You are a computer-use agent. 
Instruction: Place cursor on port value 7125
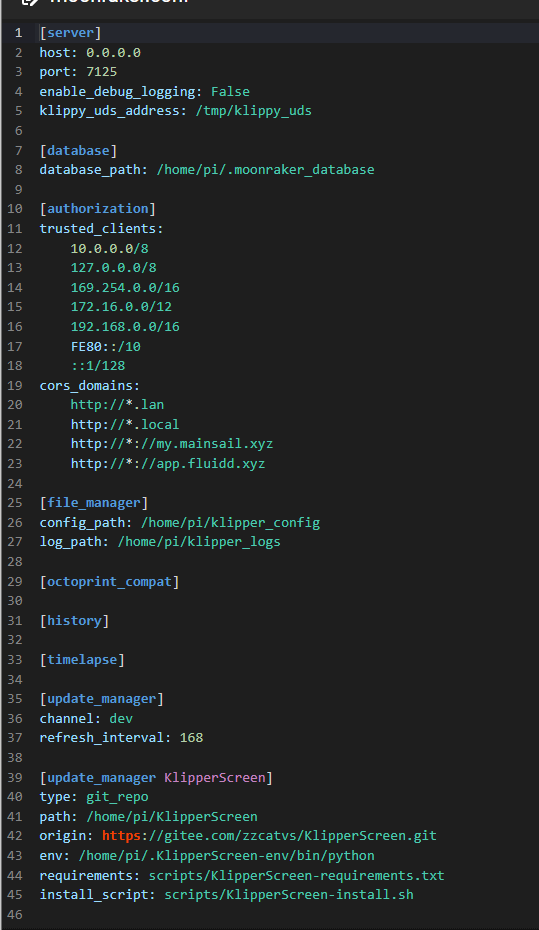click(x=101, y=72)
